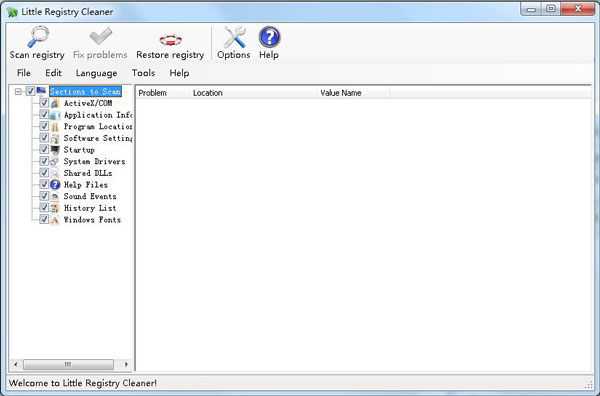This screenshot has width=600, height=396.
Task: Click the Software Settings section icon
Action: click(x=55, y=138)
